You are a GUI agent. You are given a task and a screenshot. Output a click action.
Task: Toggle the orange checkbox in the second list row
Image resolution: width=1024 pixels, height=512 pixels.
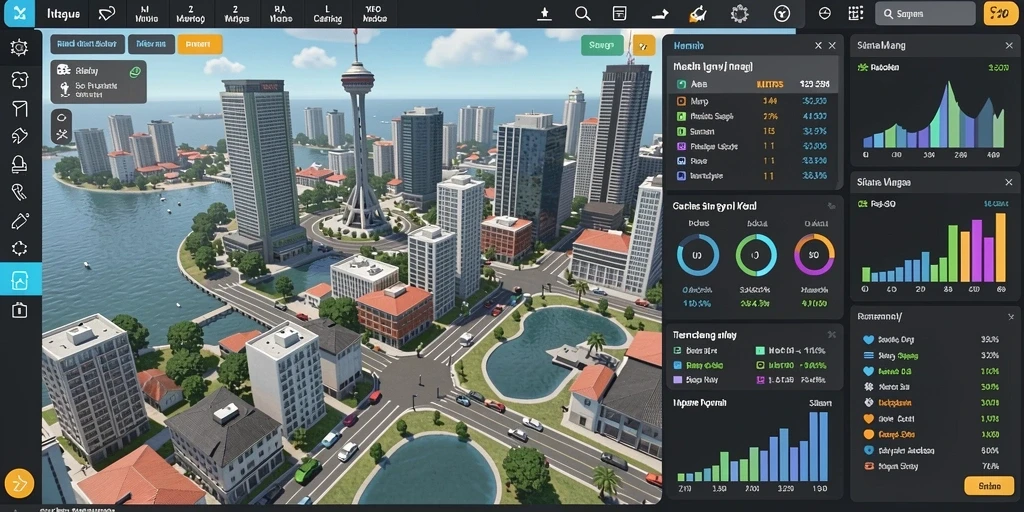tap(681, 101)
